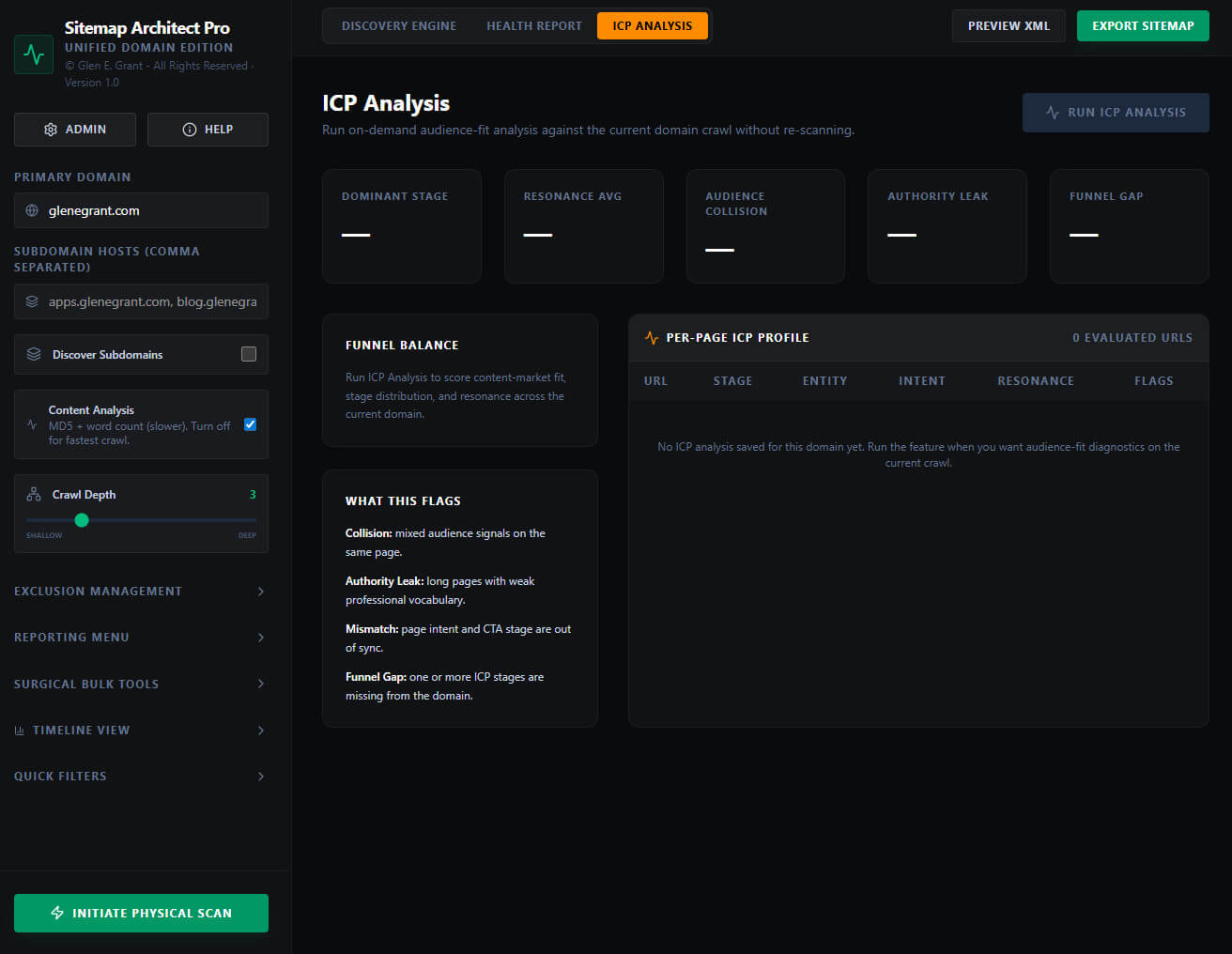Click the lightning bolt icon on Initiate Physical Scan
The width and height of the screenshot is (1232, 954).
(x=57, y=913)
